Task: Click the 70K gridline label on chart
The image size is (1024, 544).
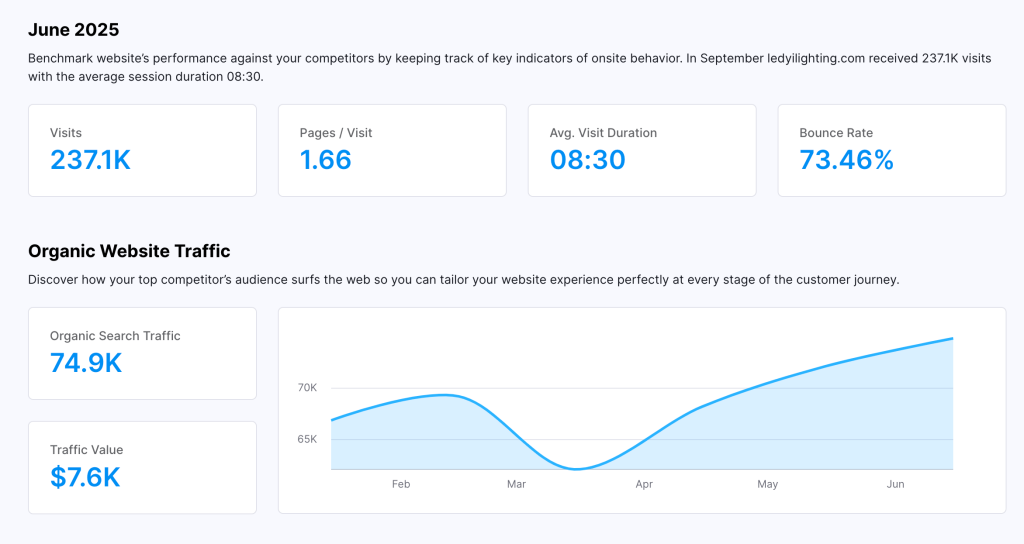Action: click(x=307, y=387)
